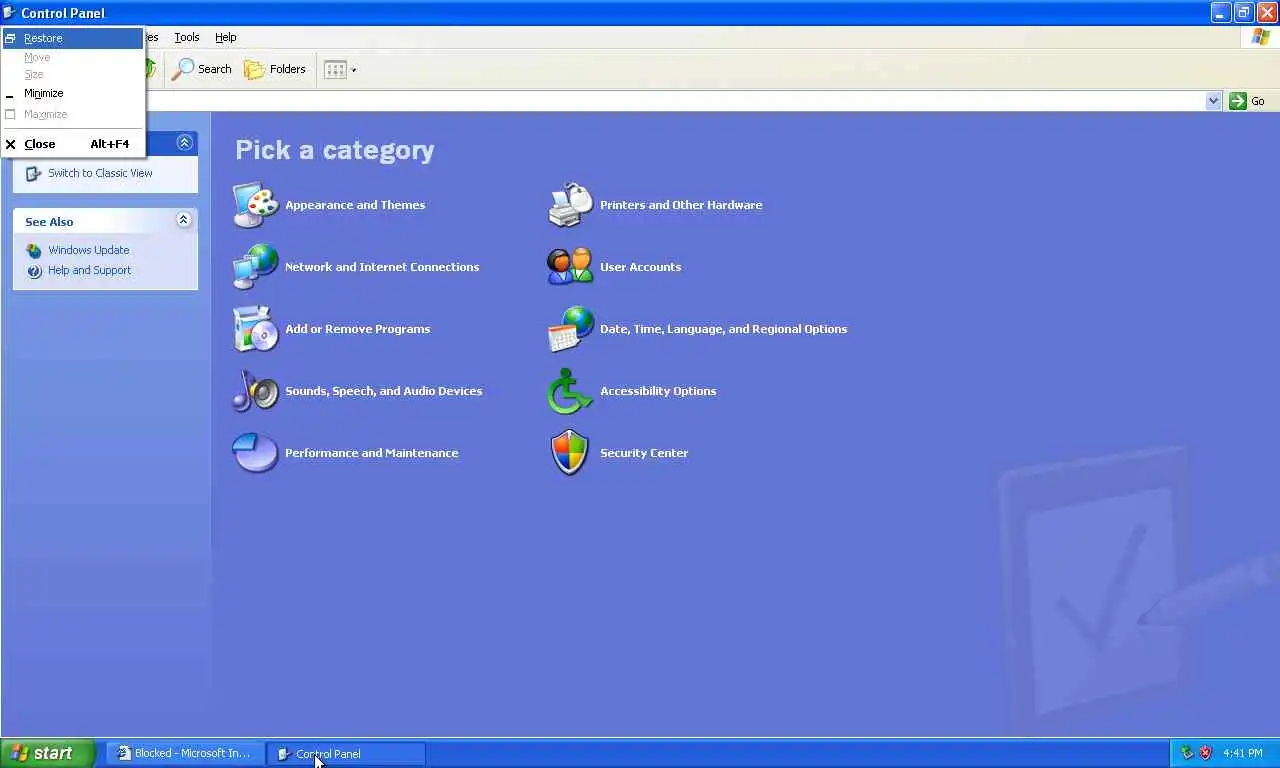The width and height of the screenshot is (1280, 768).
Task: Click the Network and Internet Connections text
Action: tap(382, 267)
